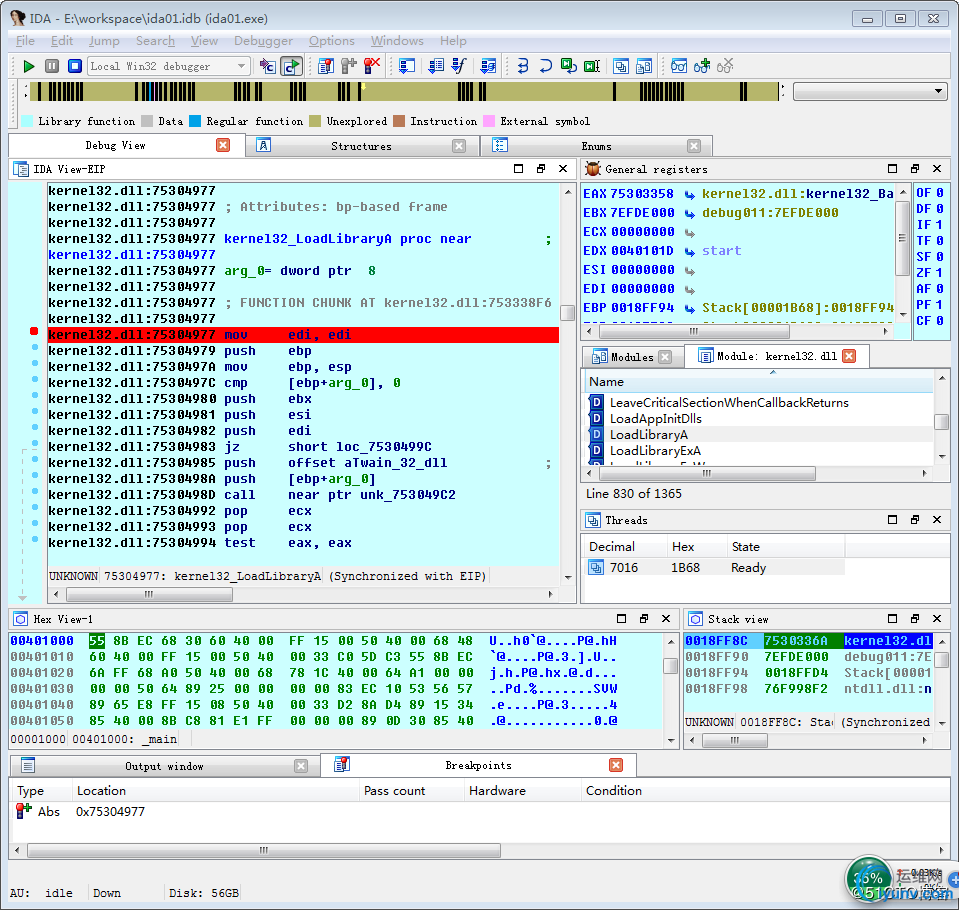Start the process with the green play icon
Screen dimensions: 959x910
28,66
